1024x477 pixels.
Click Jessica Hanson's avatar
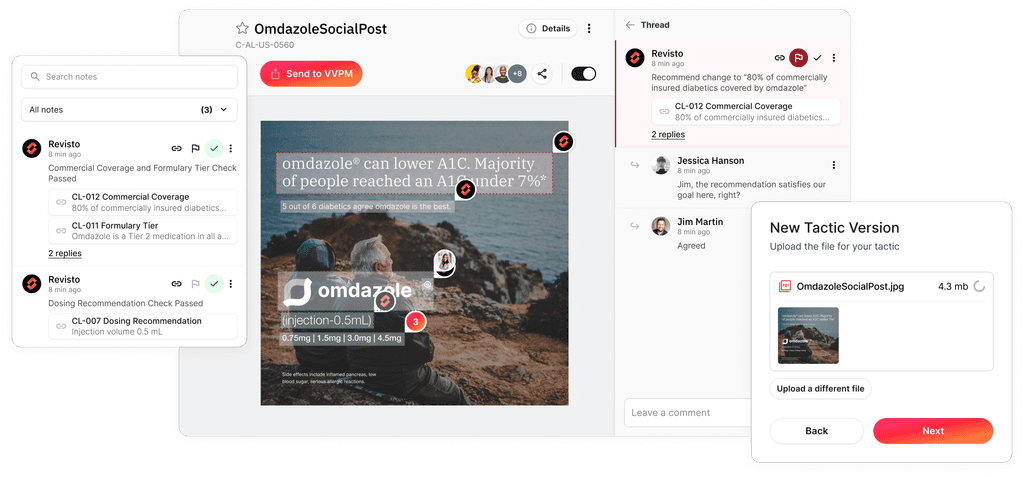click(x=661, y=165)
